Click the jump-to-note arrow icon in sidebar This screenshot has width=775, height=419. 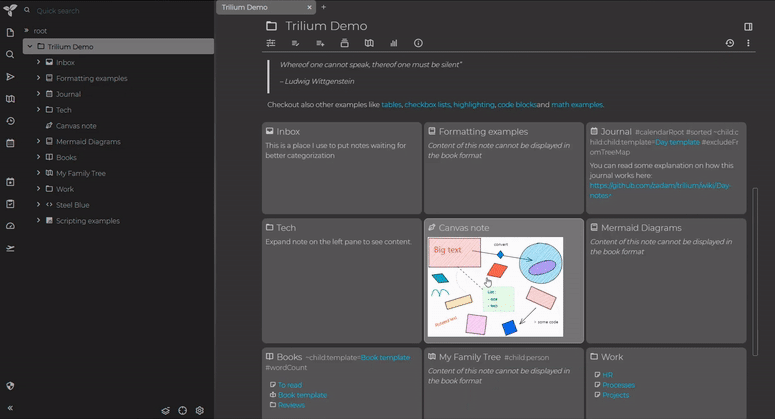[10, 76]
